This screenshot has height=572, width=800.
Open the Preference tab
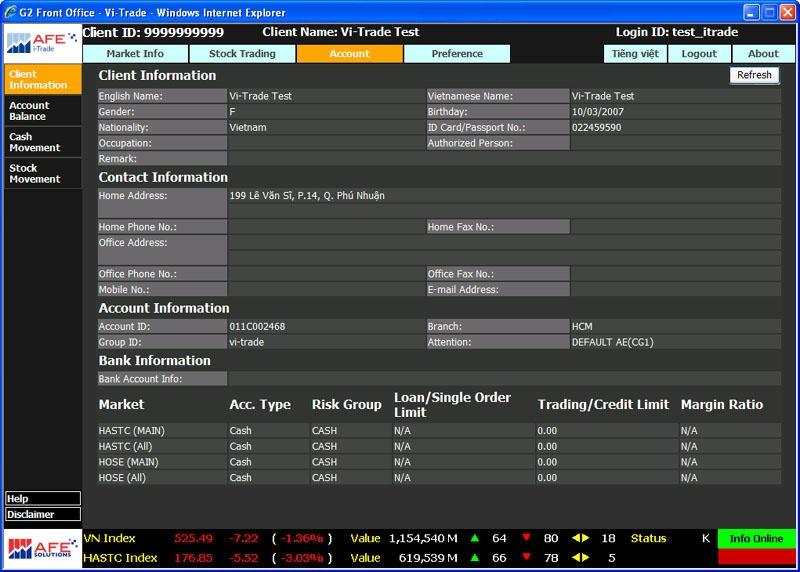coord(457,54)
